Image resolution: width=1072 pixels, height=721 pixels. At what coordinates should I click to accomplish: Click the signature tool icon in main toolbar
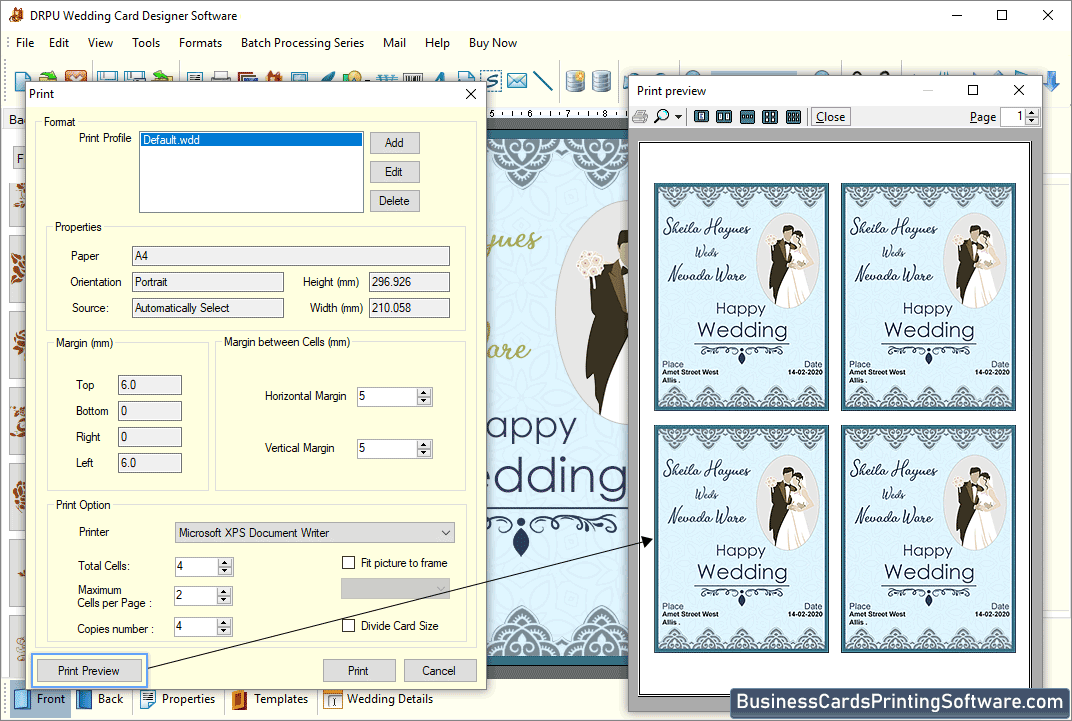pyautogui.click(x=493, y=81)
